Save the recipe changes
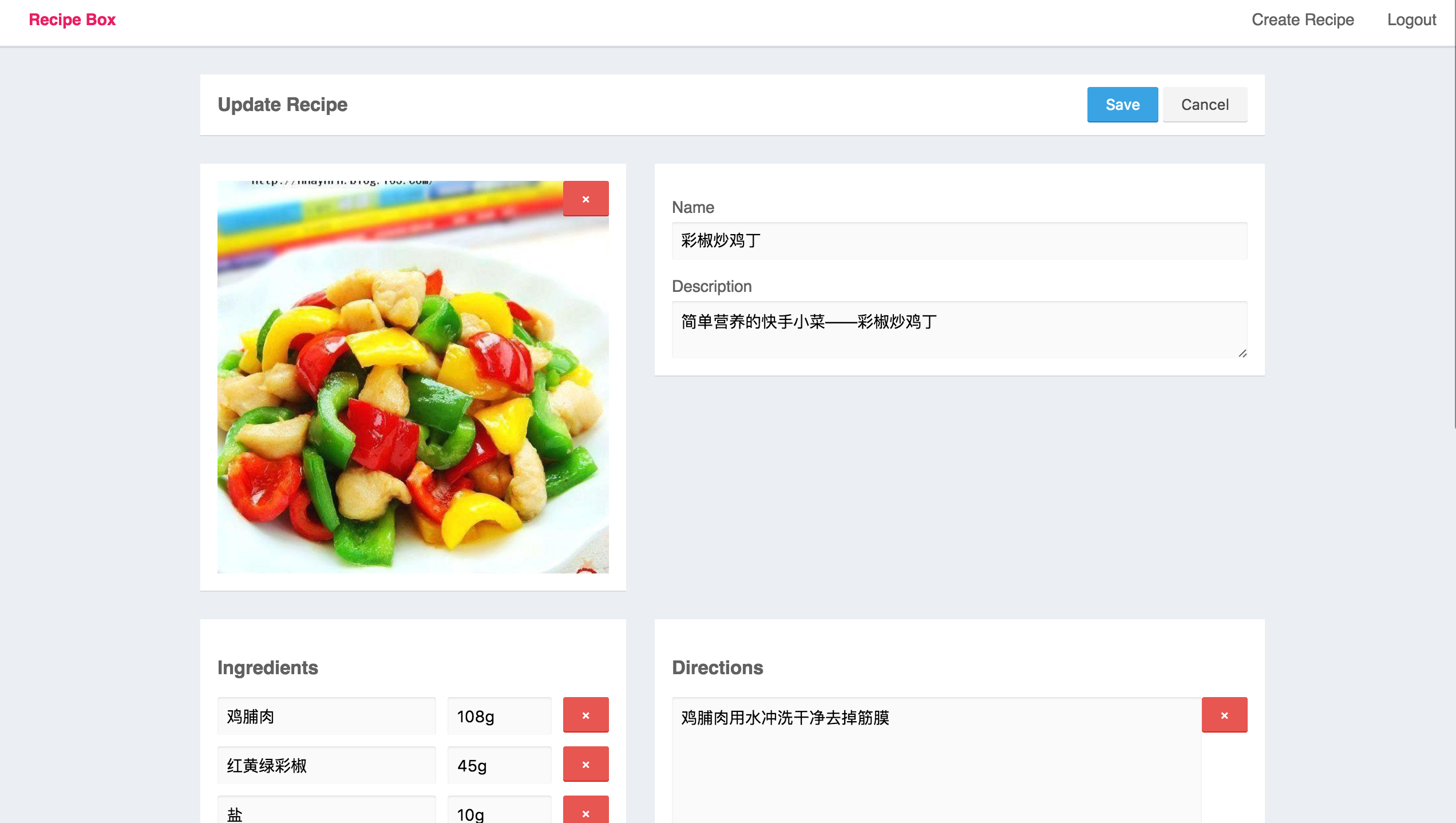This screenshot has height=823, width=1456. pos(1122,105)
